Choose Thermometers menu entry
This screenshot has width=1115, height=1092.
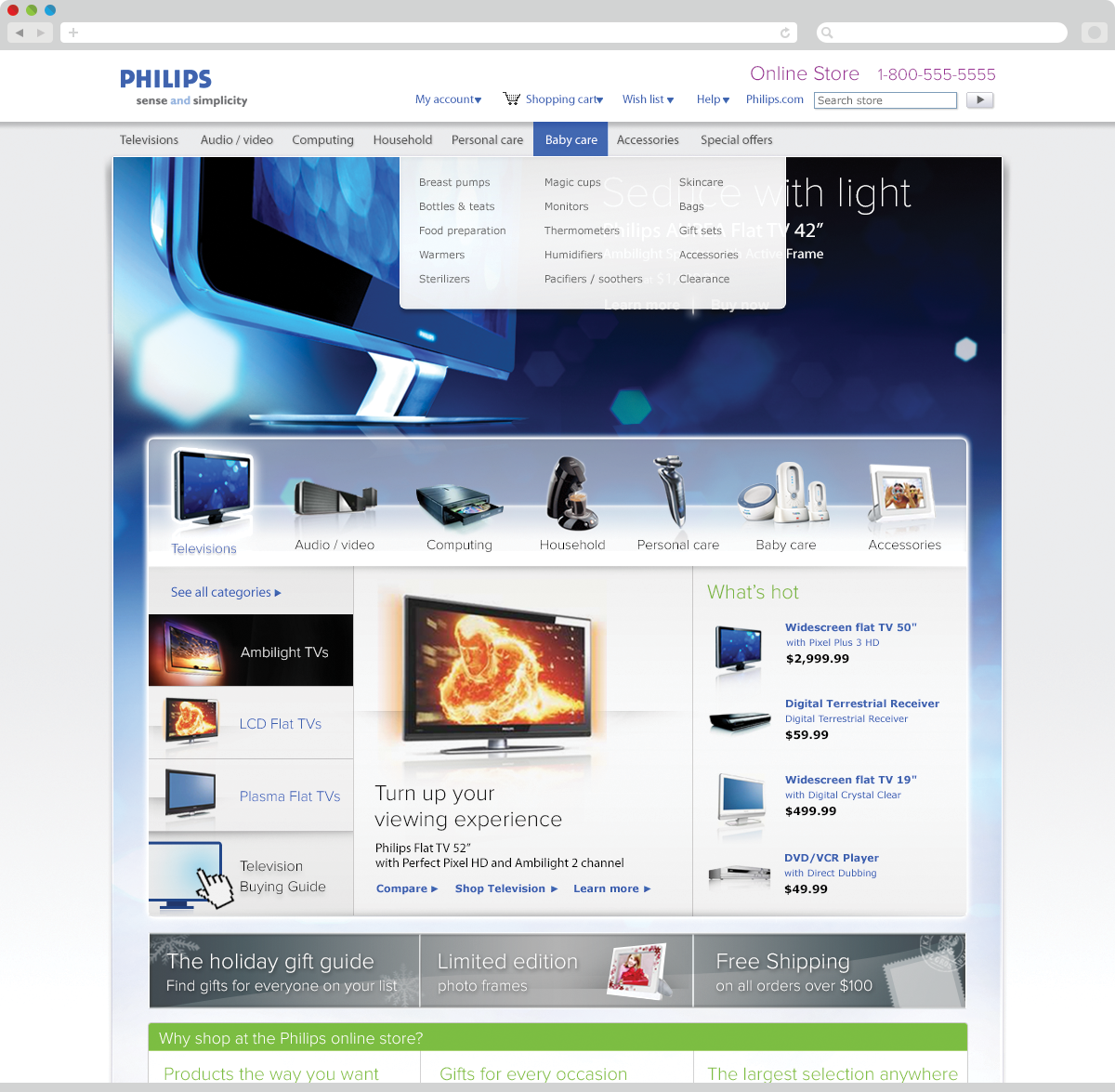pyautogui.click(x=582, y=230)
